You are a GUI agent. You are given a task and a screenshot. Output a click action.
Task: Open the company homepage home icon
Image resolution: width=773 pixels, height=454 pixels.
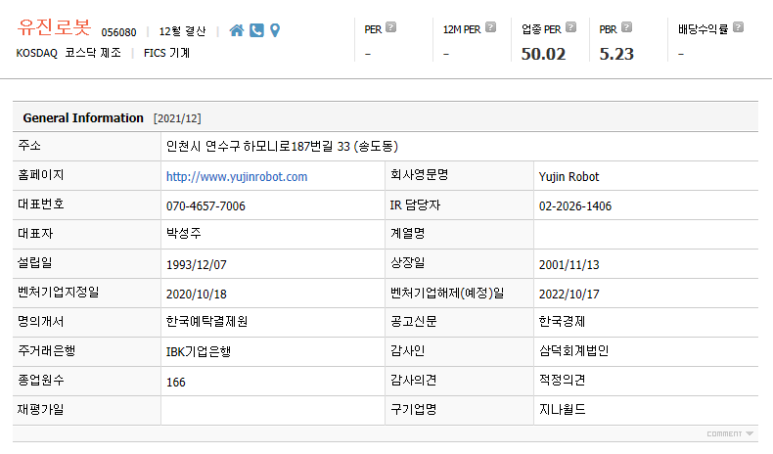[x=237, y=31]
